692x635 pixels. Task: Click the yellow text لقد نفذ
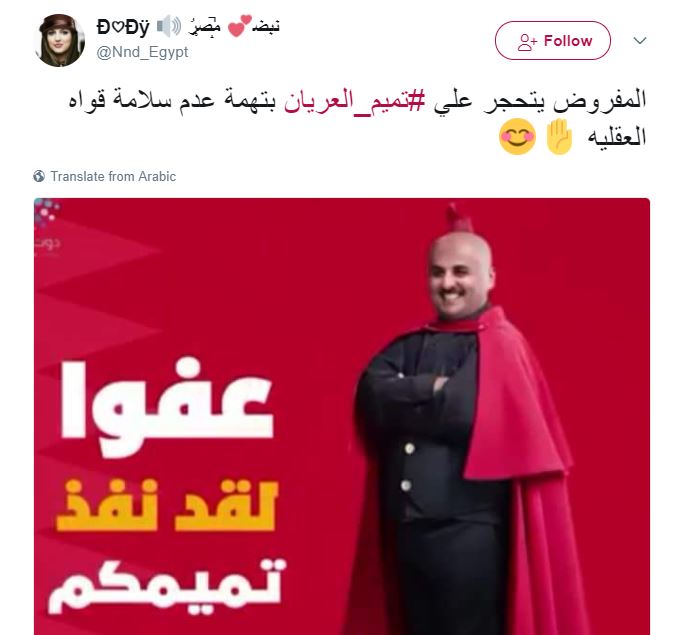(x=167, y=506)
